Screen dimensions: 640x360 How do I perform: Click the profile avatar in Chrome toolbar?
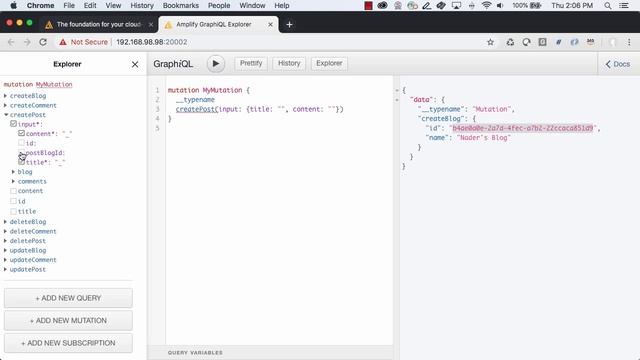tap(612, 42)
